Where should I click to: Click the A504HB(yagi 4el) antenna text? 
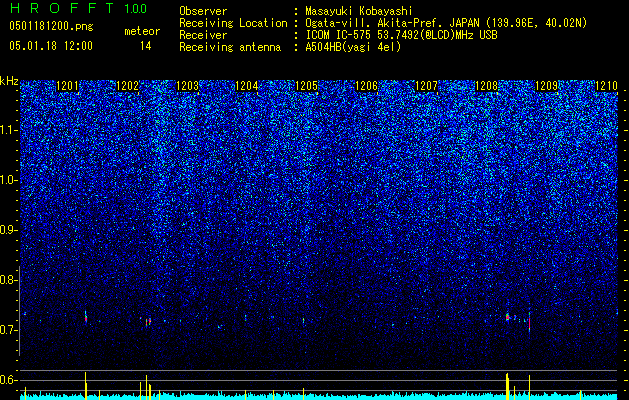tap(353, 47)
